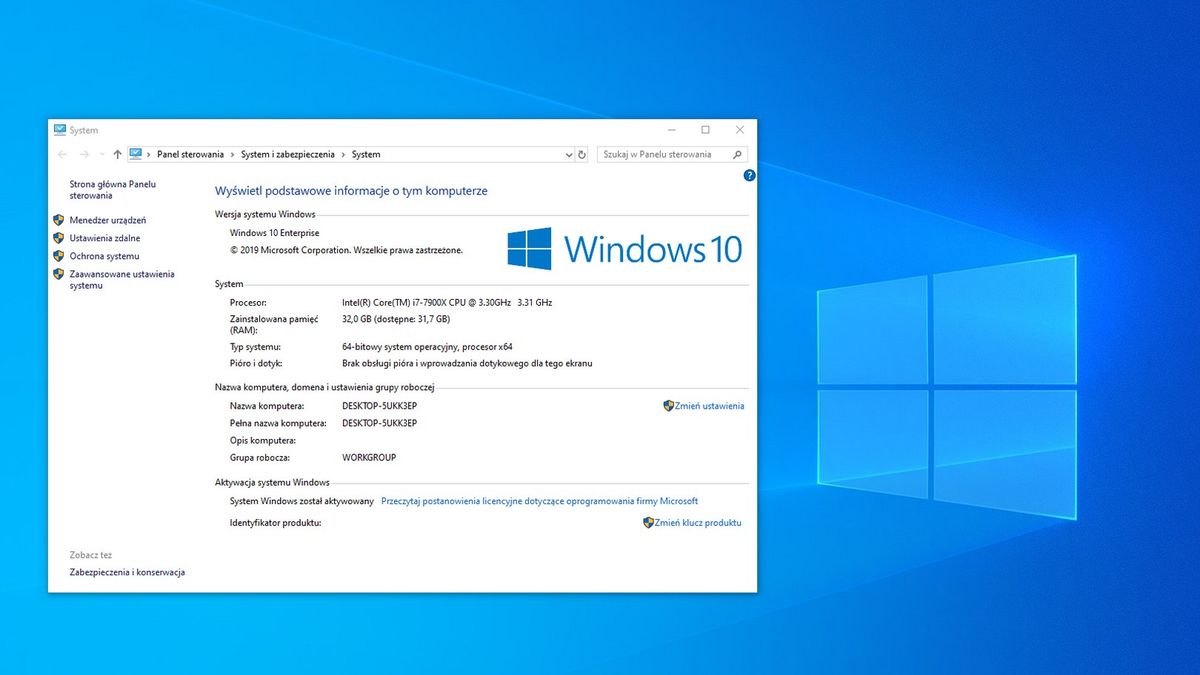Click shield icon beside Ochrona systemu

pyautogui.click(x=59, y=256)
